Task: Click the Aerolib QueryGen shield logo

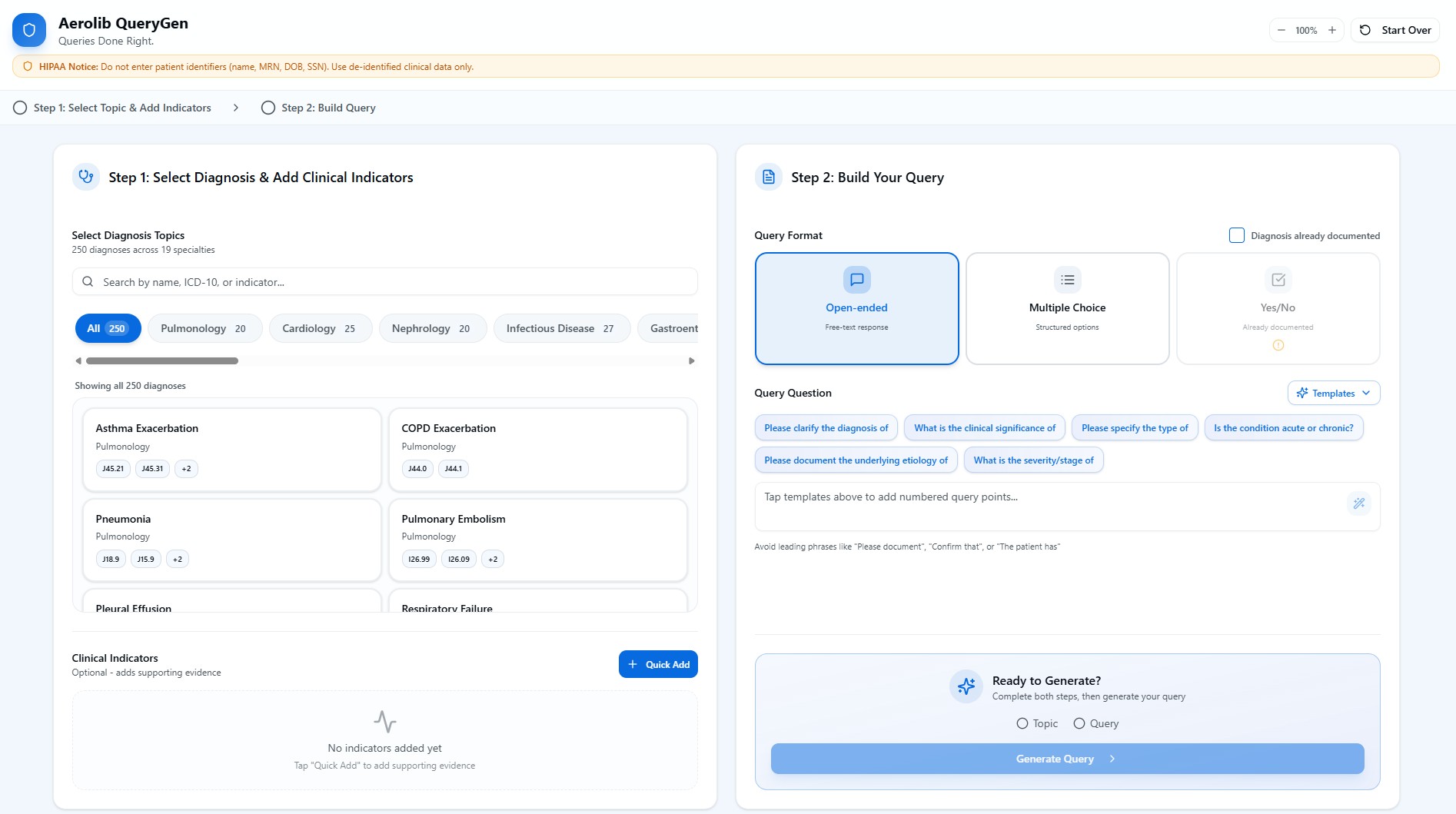Action: tap(28, 29)
